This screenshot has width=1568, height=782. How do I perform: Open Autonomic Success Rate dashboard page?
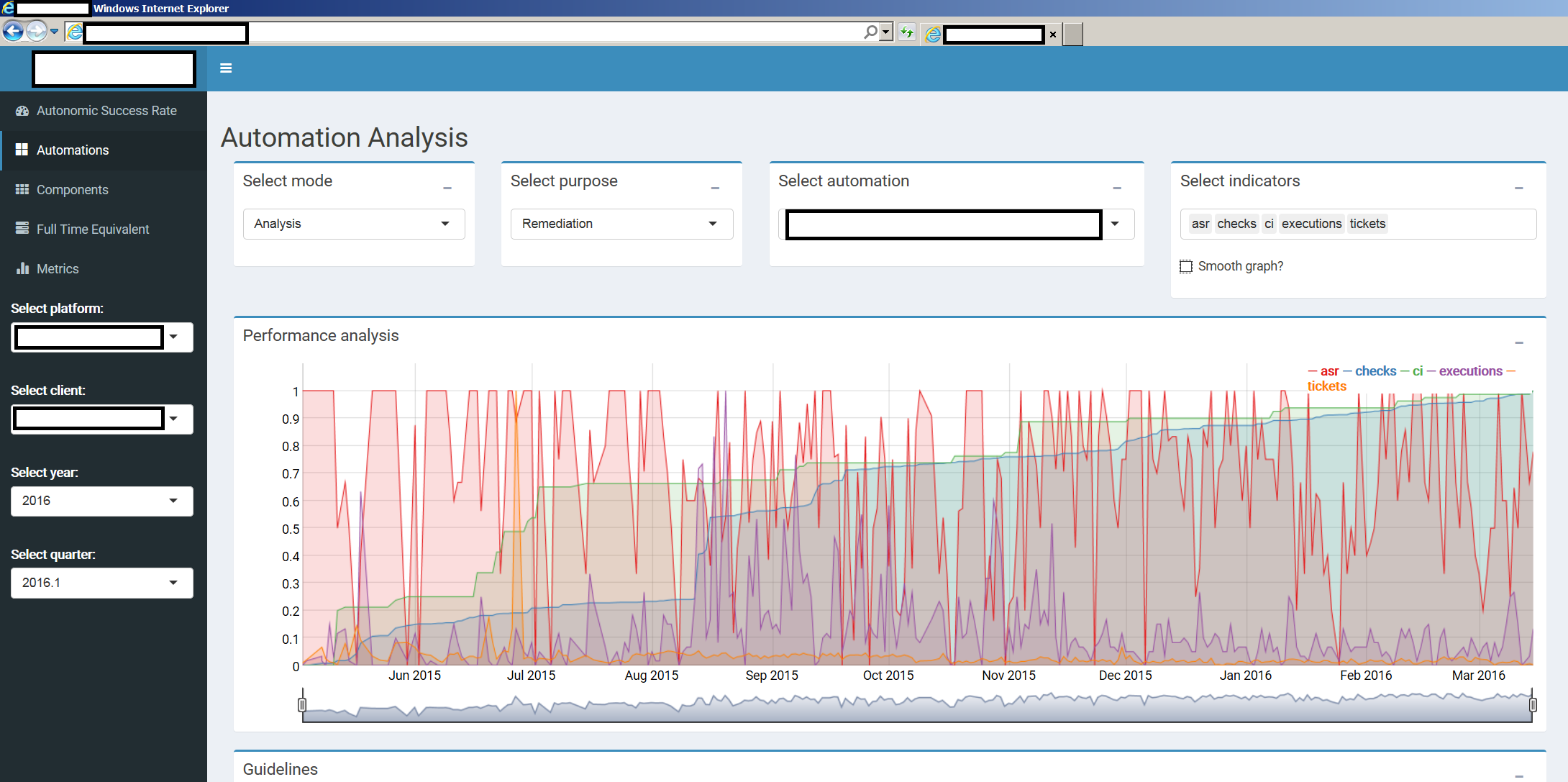click(x=106, y=111)
